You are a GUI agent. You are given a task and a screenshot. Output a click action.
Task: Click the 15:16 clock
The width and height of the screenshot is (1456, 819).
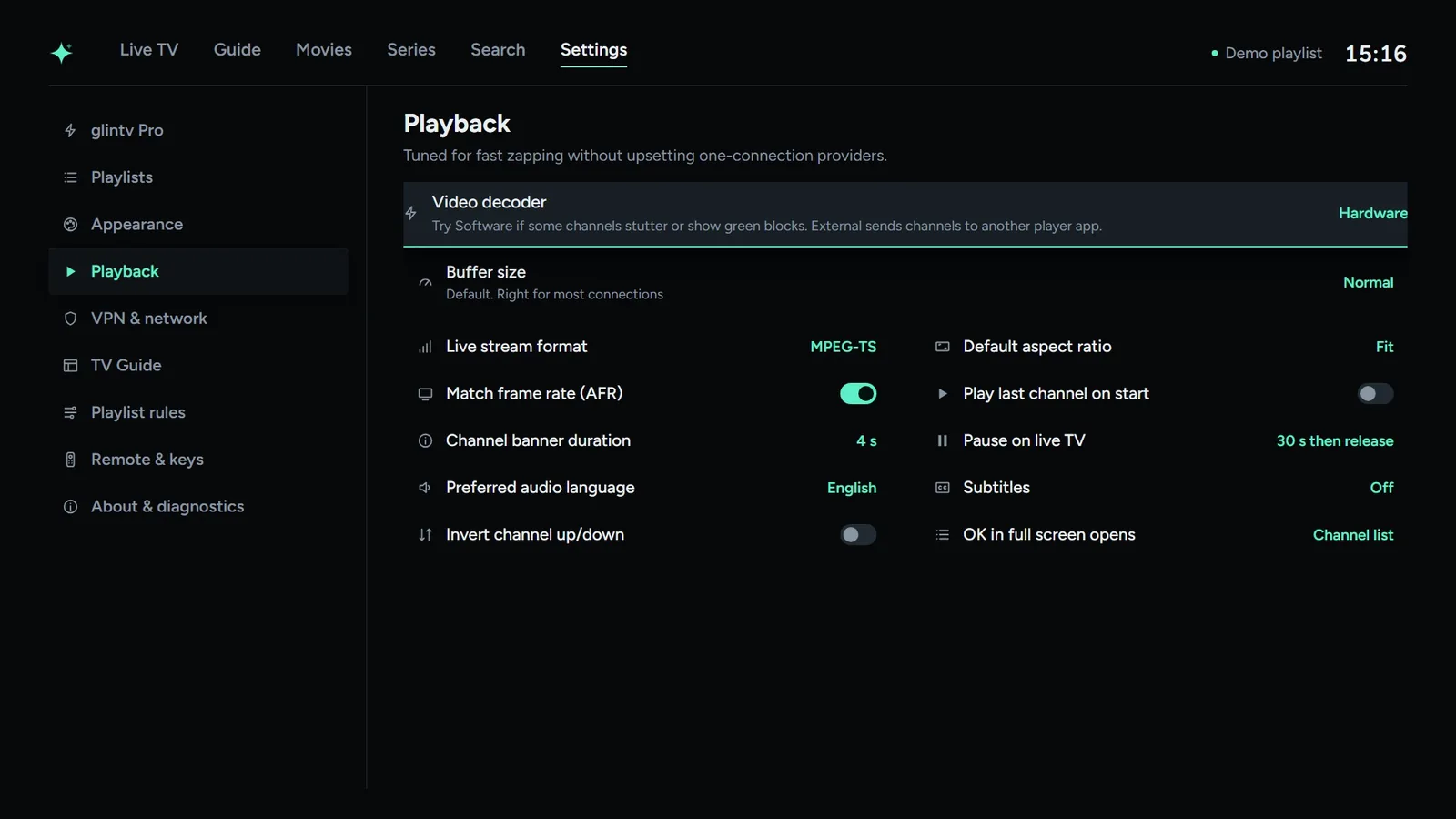point(1376,54)
